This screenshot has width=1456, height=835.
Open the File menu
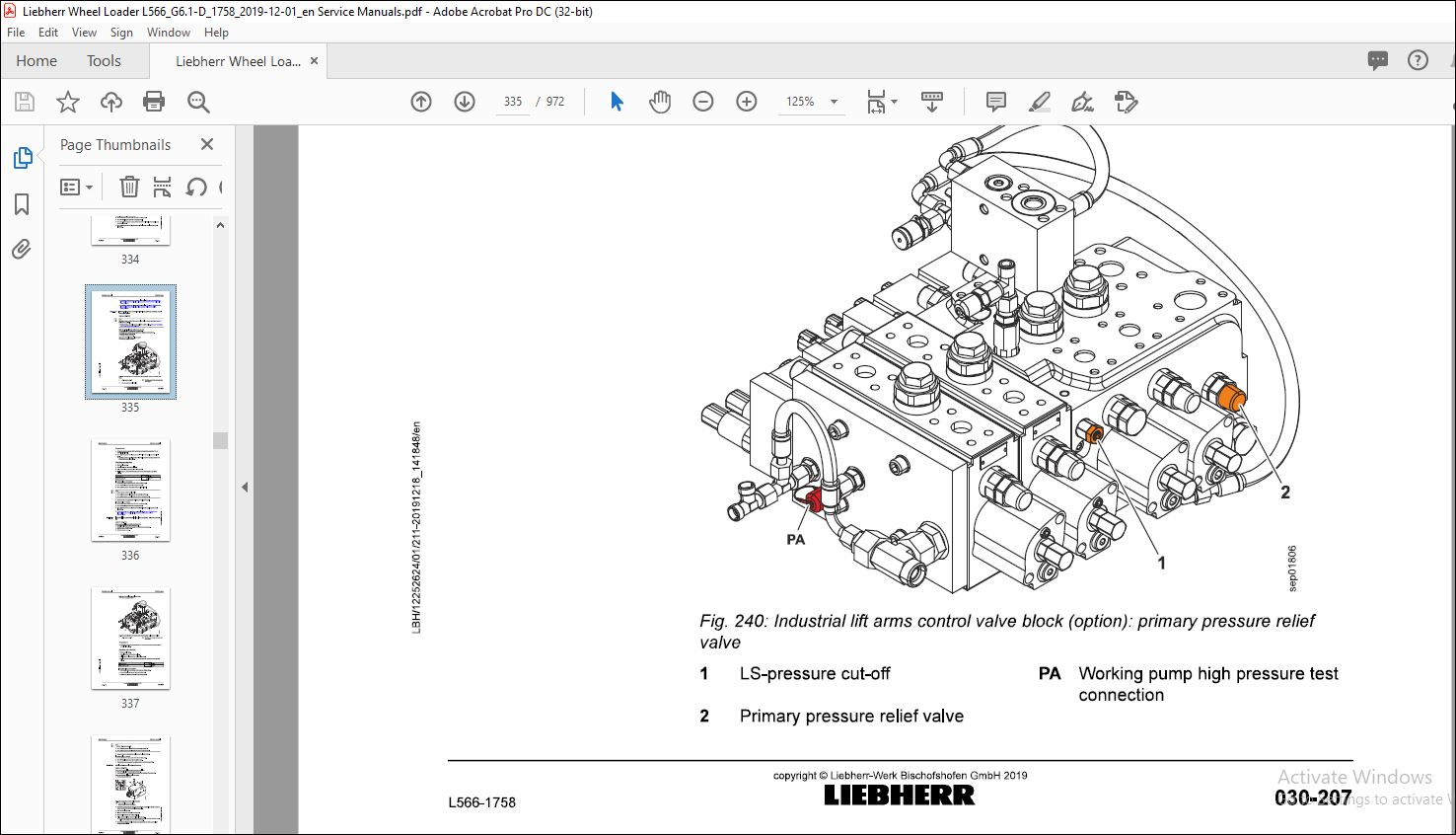click(16, 33)
